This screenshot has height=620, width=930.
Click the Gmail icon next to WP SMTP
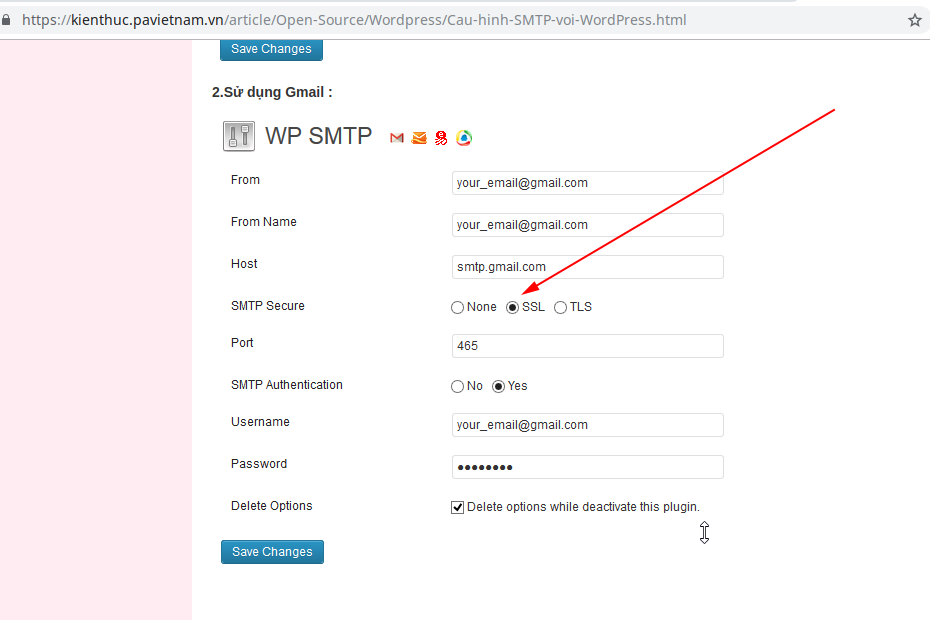(x=397, y=138)
